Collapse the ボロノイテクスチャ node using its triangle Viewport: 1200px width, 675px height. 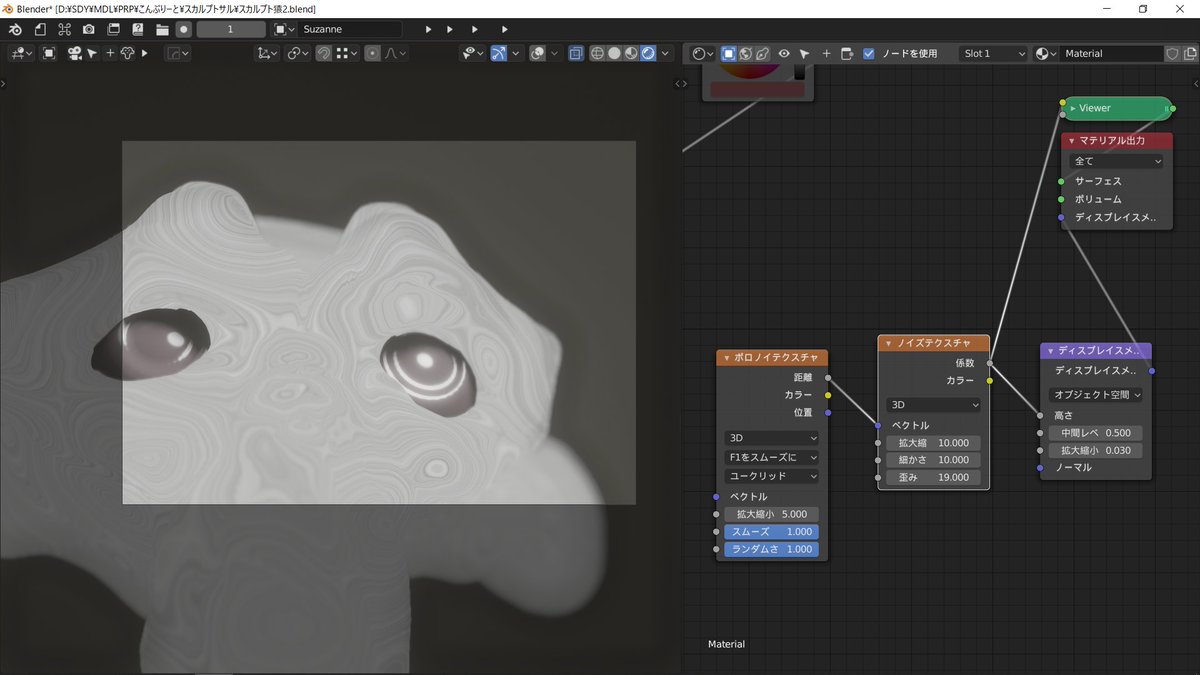[x=727, y=358]
